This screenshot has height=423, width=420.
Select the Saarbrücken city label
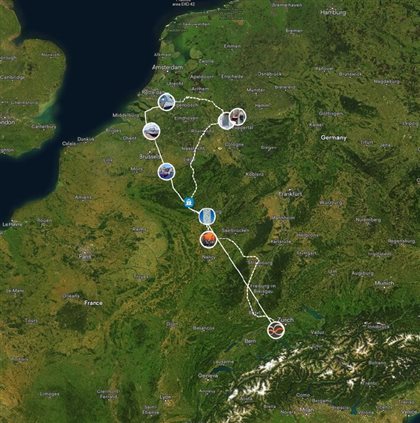235,230
